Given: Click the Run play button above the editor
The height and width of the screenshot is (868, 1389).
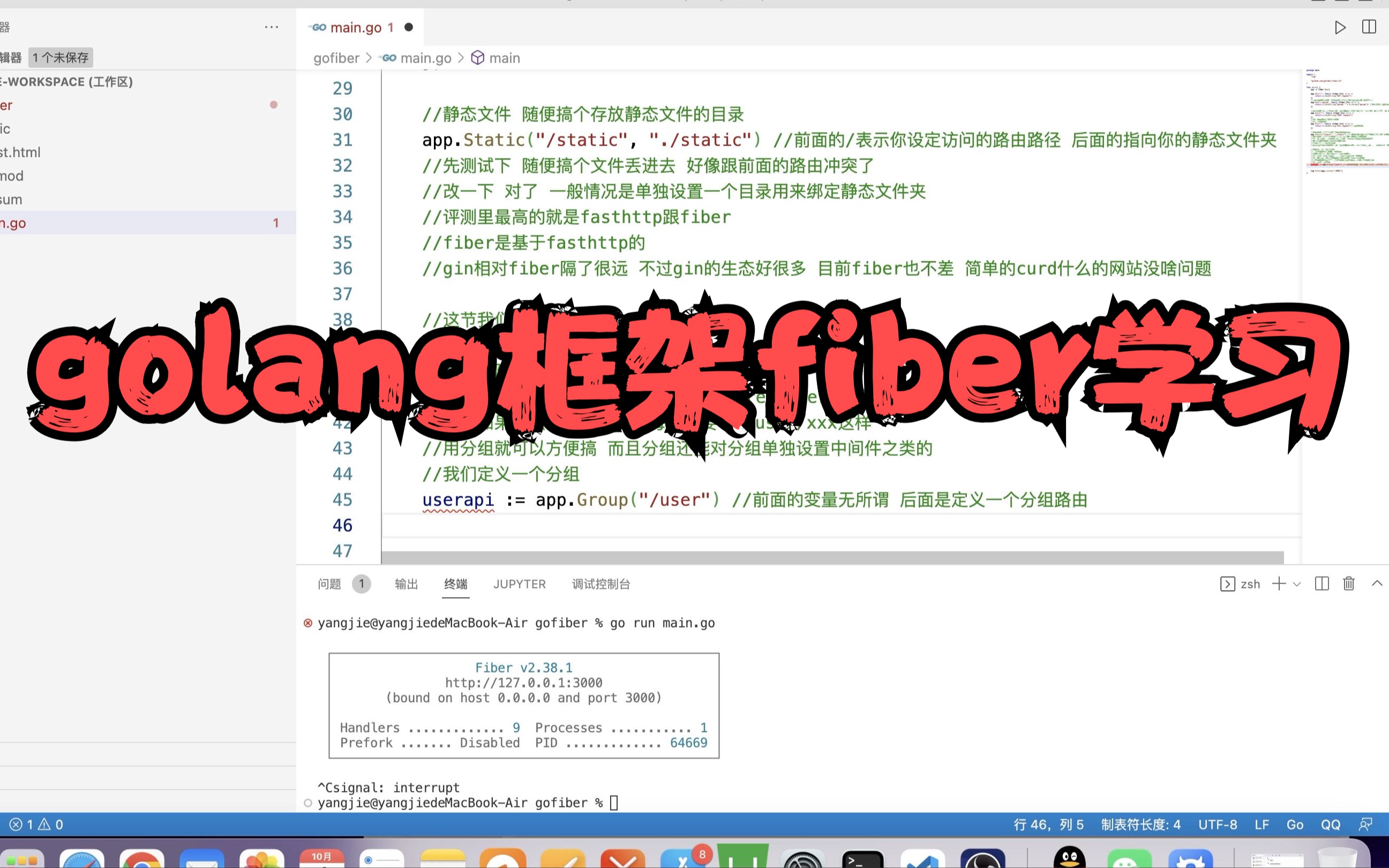Looking at the screenshot, I should 1340,27.
